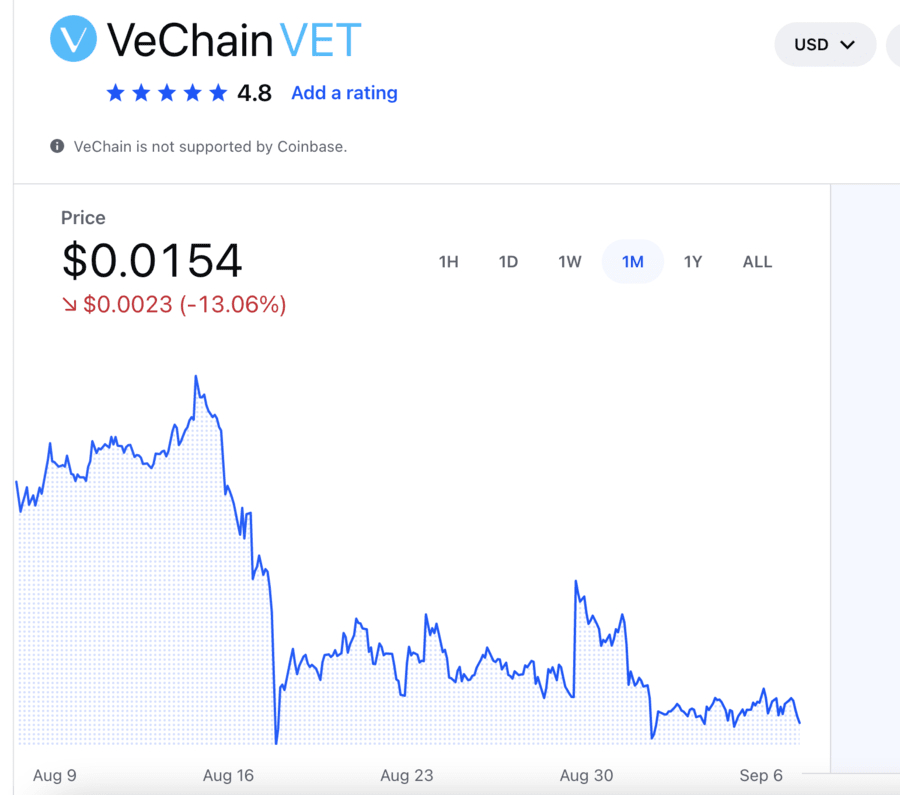Click the fifth rating star
This screenshot has width=900, height=795.
[x=218, y=92]
